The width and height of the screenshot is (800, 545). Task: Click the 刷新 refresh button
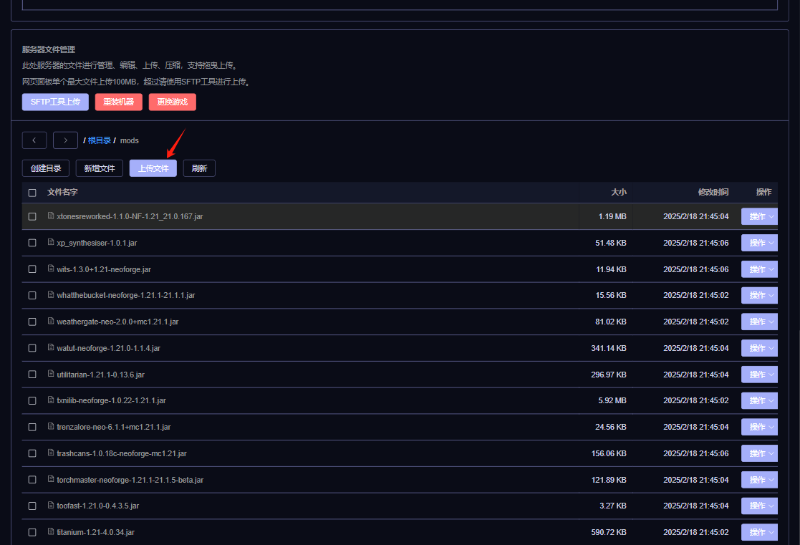click(x=199, y=168)
